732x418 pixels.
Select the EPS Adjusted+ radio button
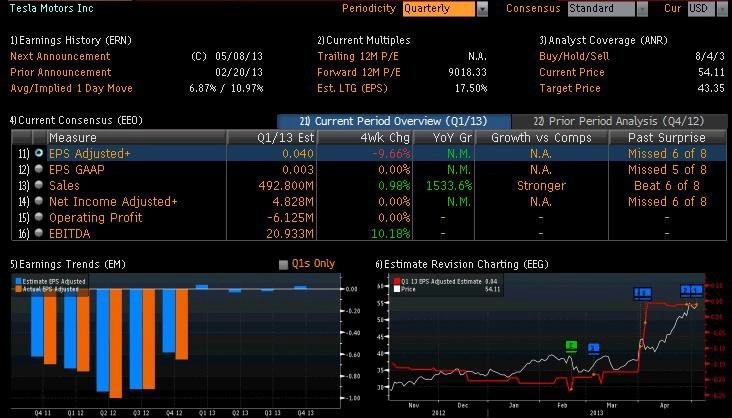[39, 153]
